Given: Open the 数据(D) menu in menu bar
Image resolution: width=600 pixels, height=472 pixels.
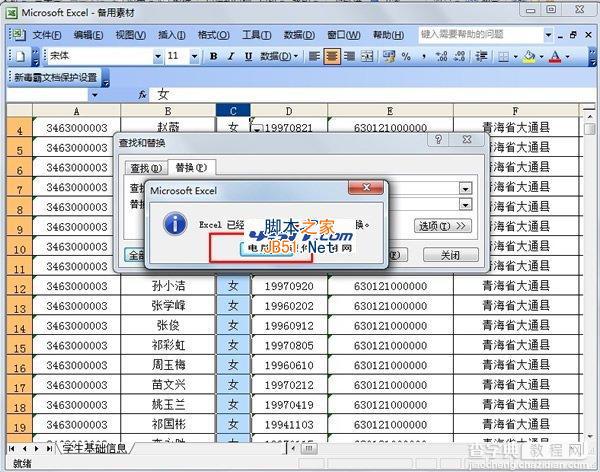Looking at the screenshot, I should click(299, 35).
